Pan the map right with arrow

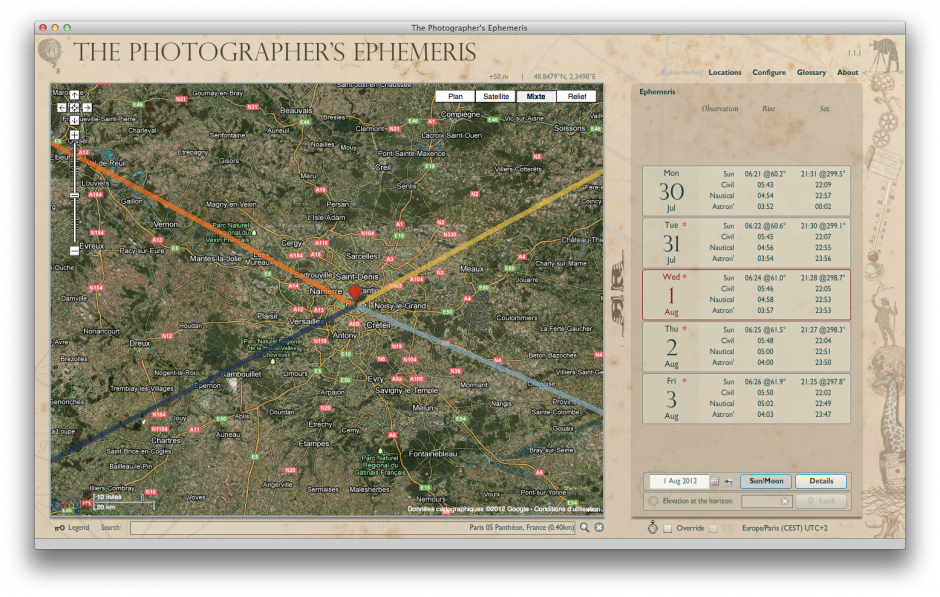(x=87, y=107)
